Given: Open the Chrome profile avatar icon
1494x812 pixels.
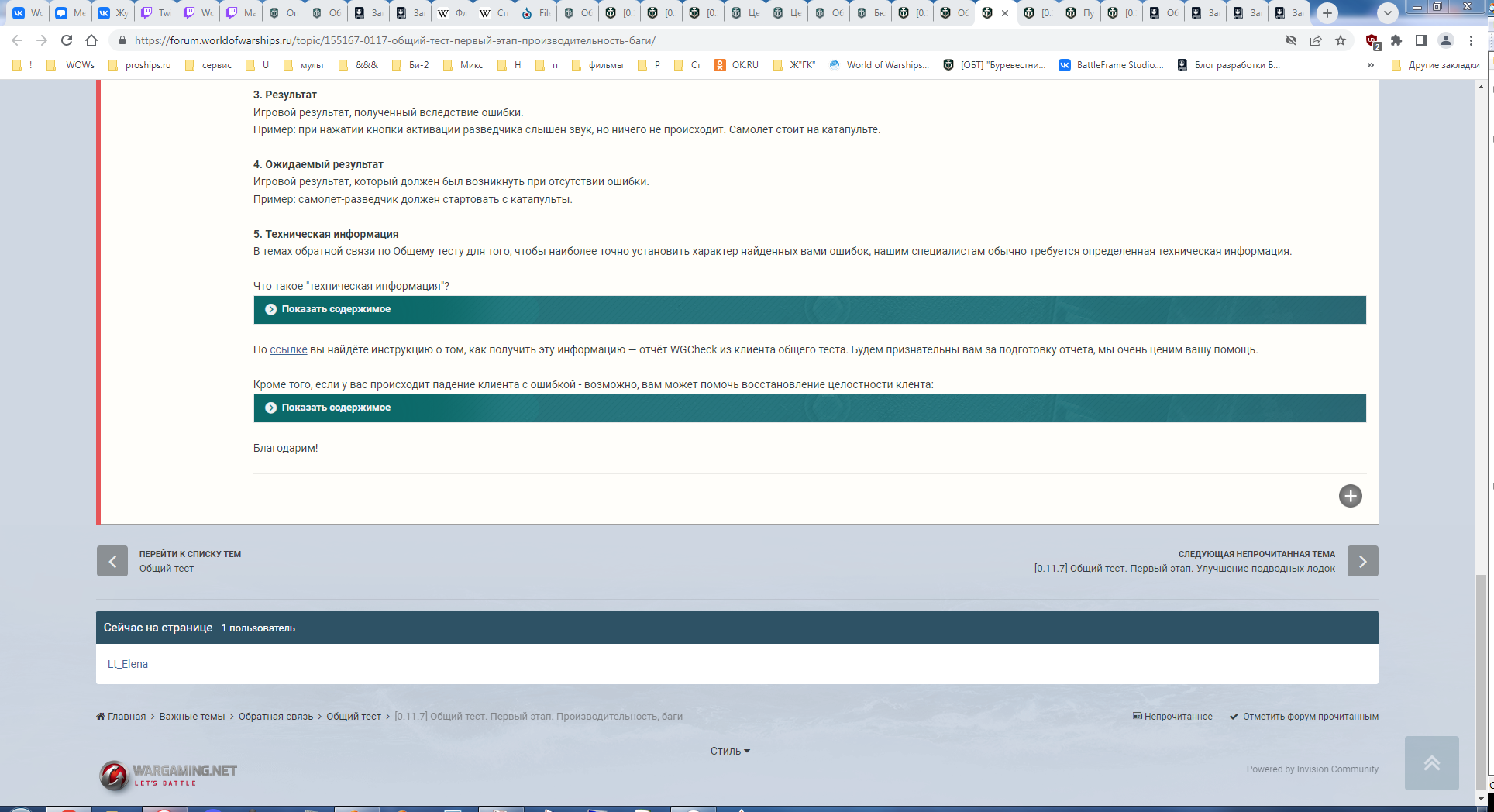Looking at the screenshot, I should pos(1446,40).
